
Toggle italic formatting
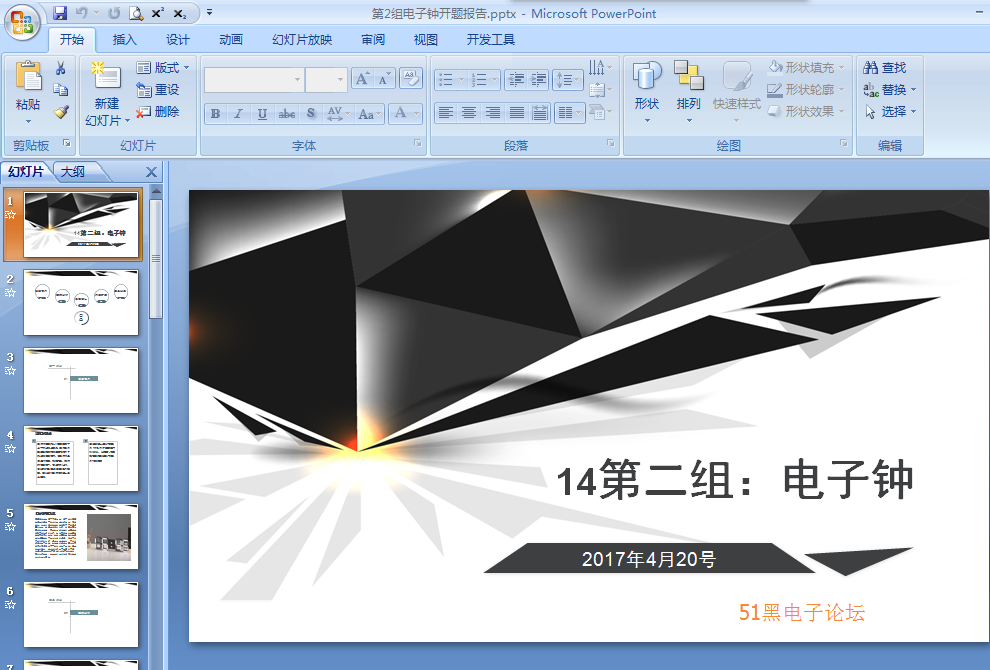pos(238,114)
